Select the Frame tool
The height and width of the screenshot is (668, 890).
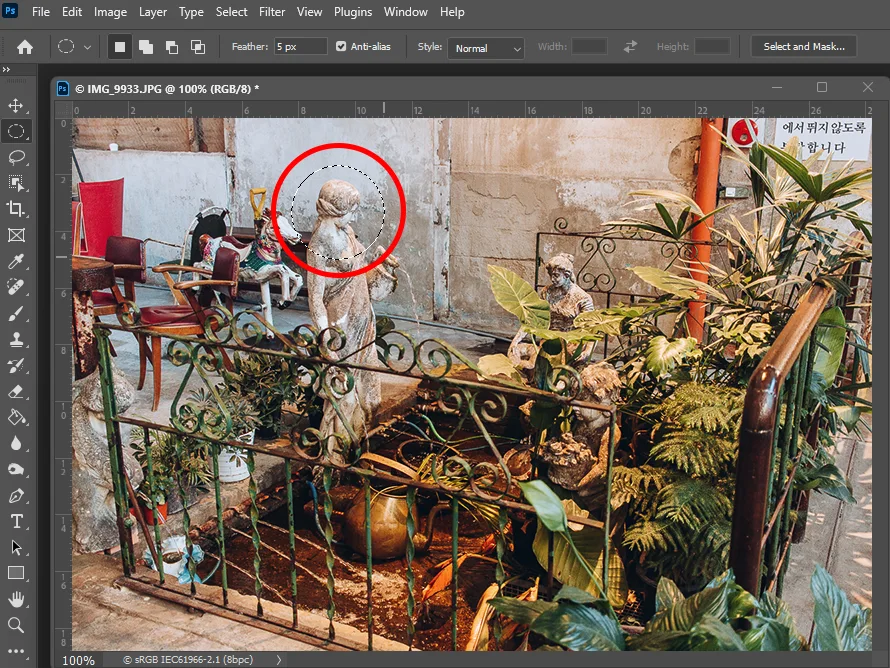pos(16,235)
